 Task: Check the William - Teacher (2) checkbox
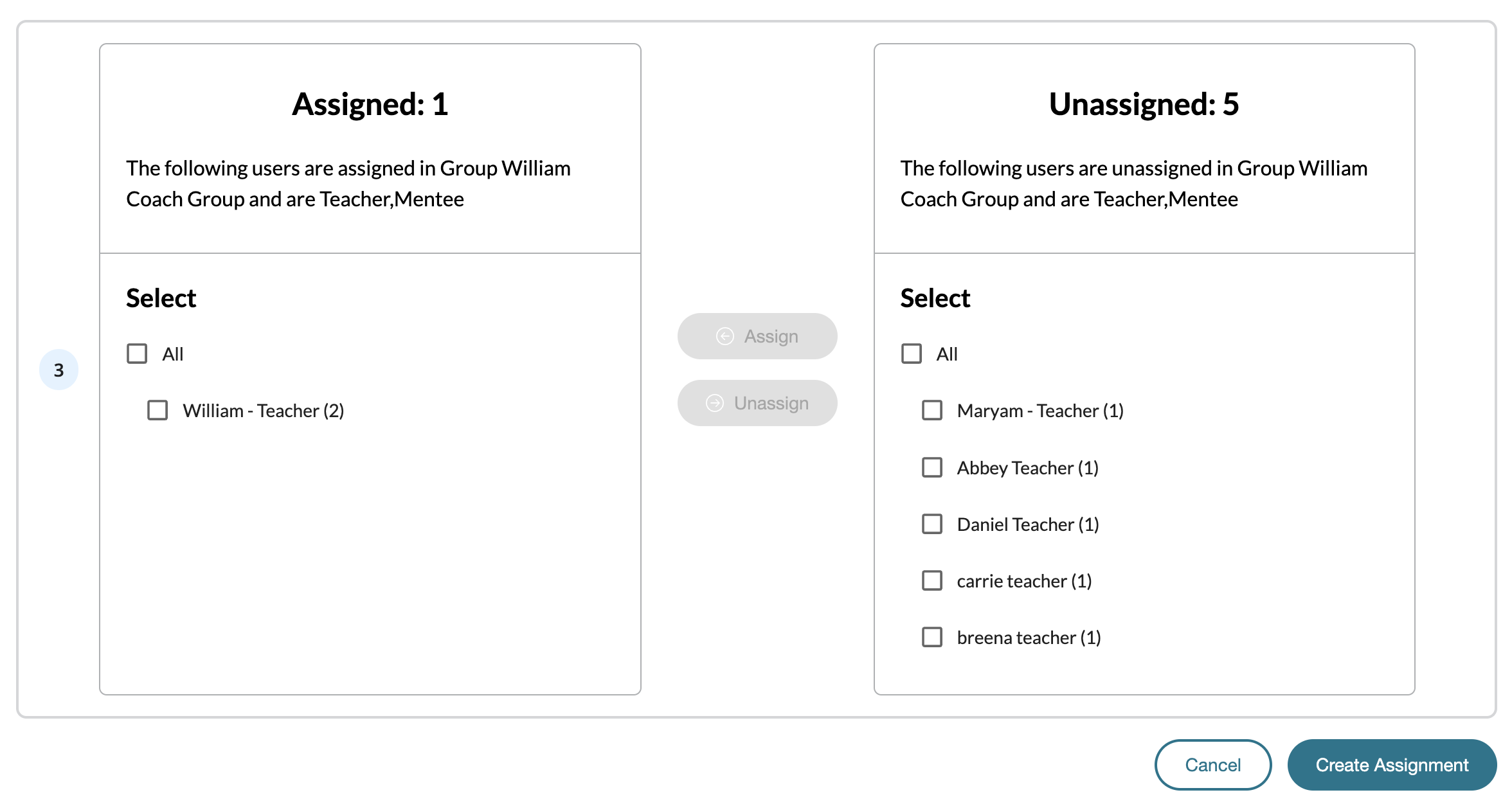pyautogui.click(x=157, y=410)
